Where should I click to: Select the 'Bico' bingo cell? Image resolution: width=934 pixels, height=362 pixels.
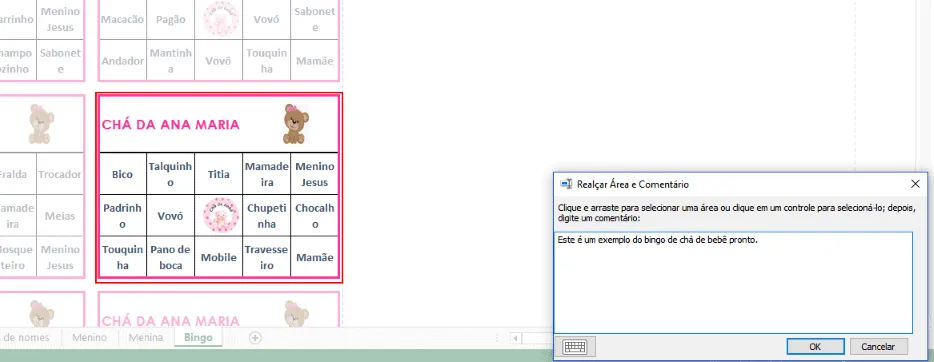(x=122, y=174)
